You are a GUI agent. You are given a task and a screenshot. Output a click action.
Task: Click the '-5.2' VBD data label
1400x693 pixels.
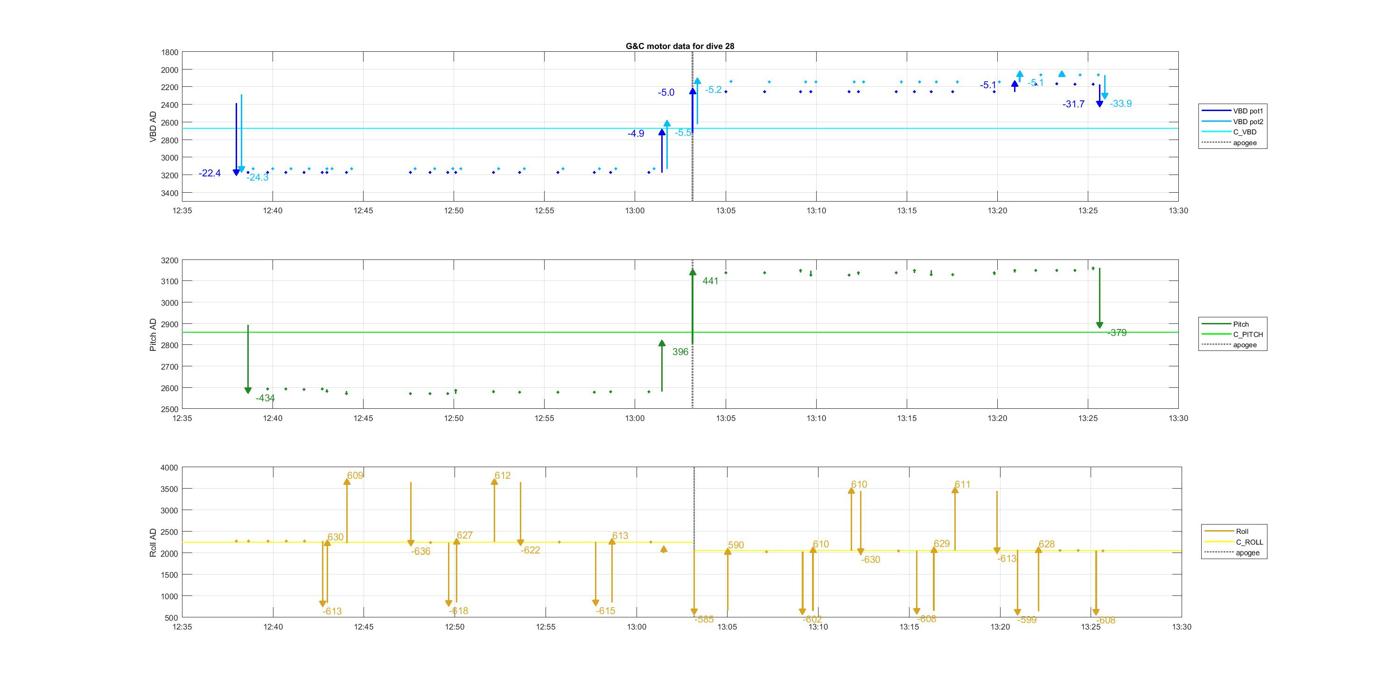click(x=713, y=90)
